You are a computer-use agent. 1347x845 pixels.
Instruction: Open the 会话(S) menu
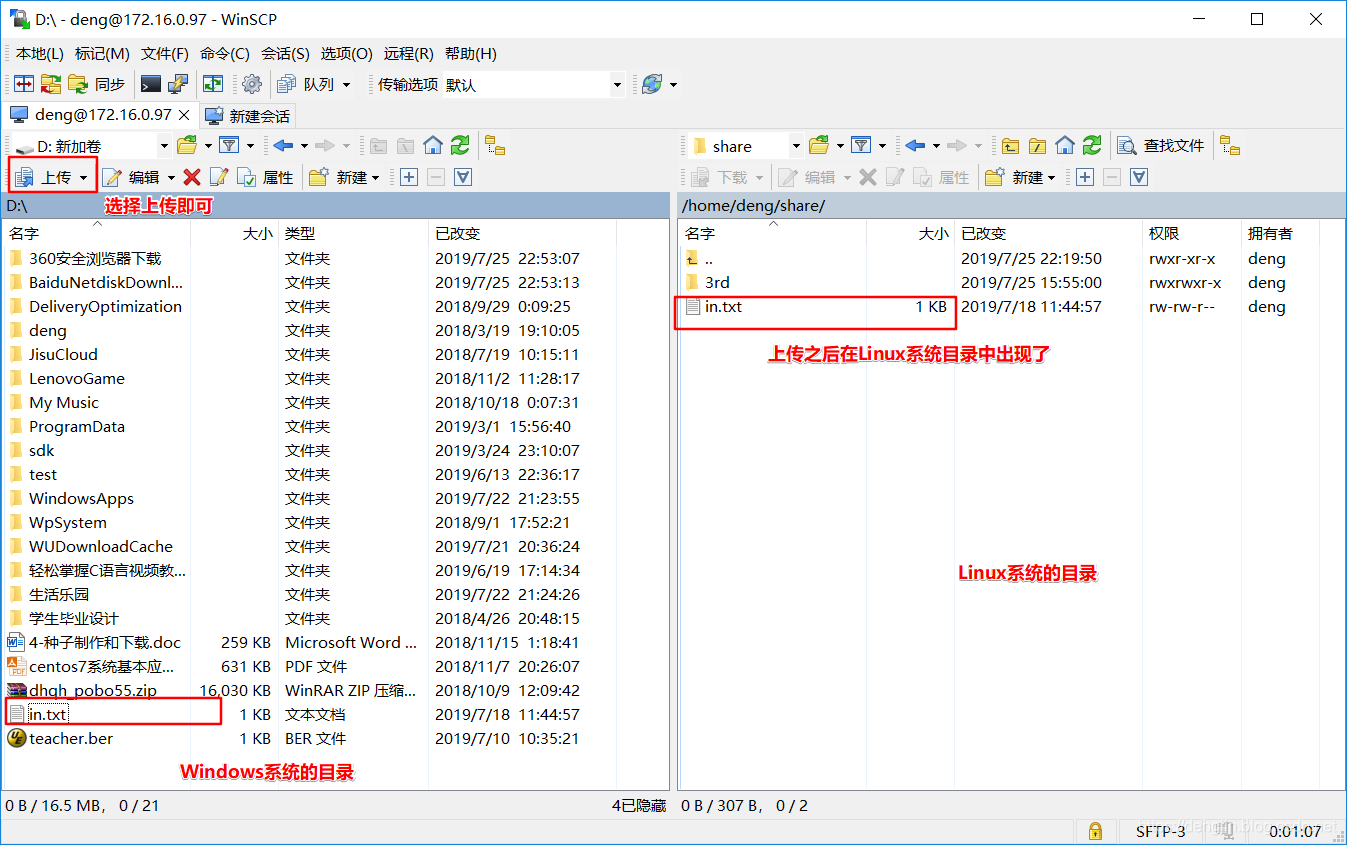point(286,53)
